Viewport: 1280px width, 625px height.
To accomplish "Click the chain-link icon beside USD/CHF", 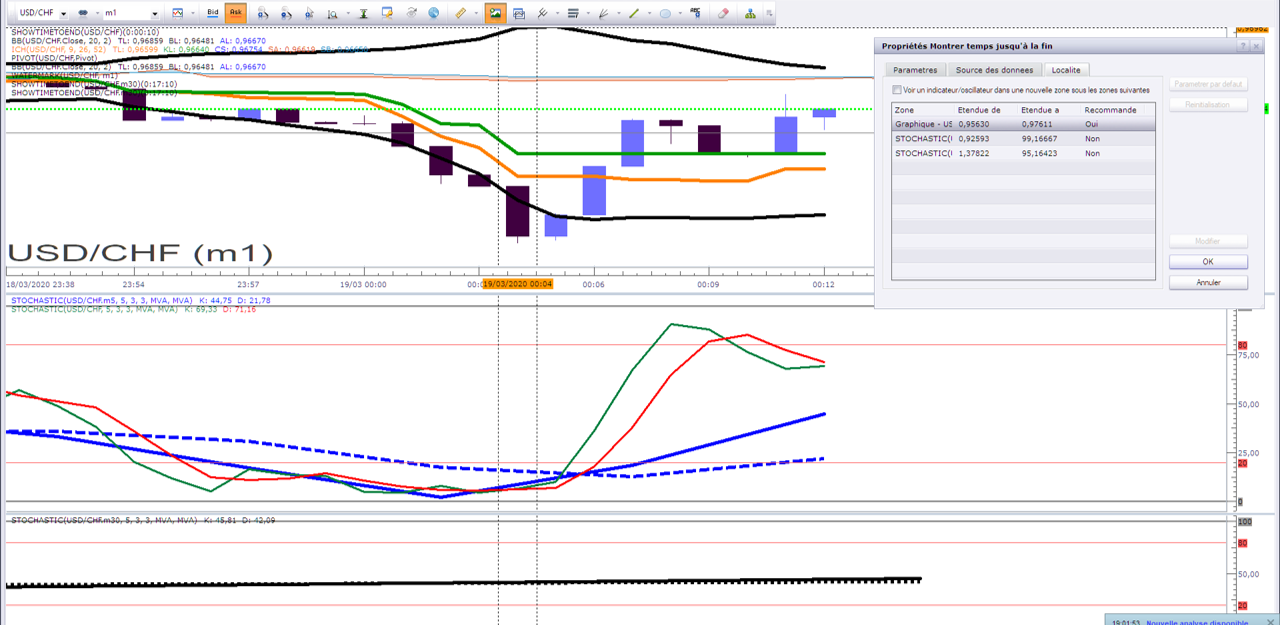I will (x=82, y=13).
